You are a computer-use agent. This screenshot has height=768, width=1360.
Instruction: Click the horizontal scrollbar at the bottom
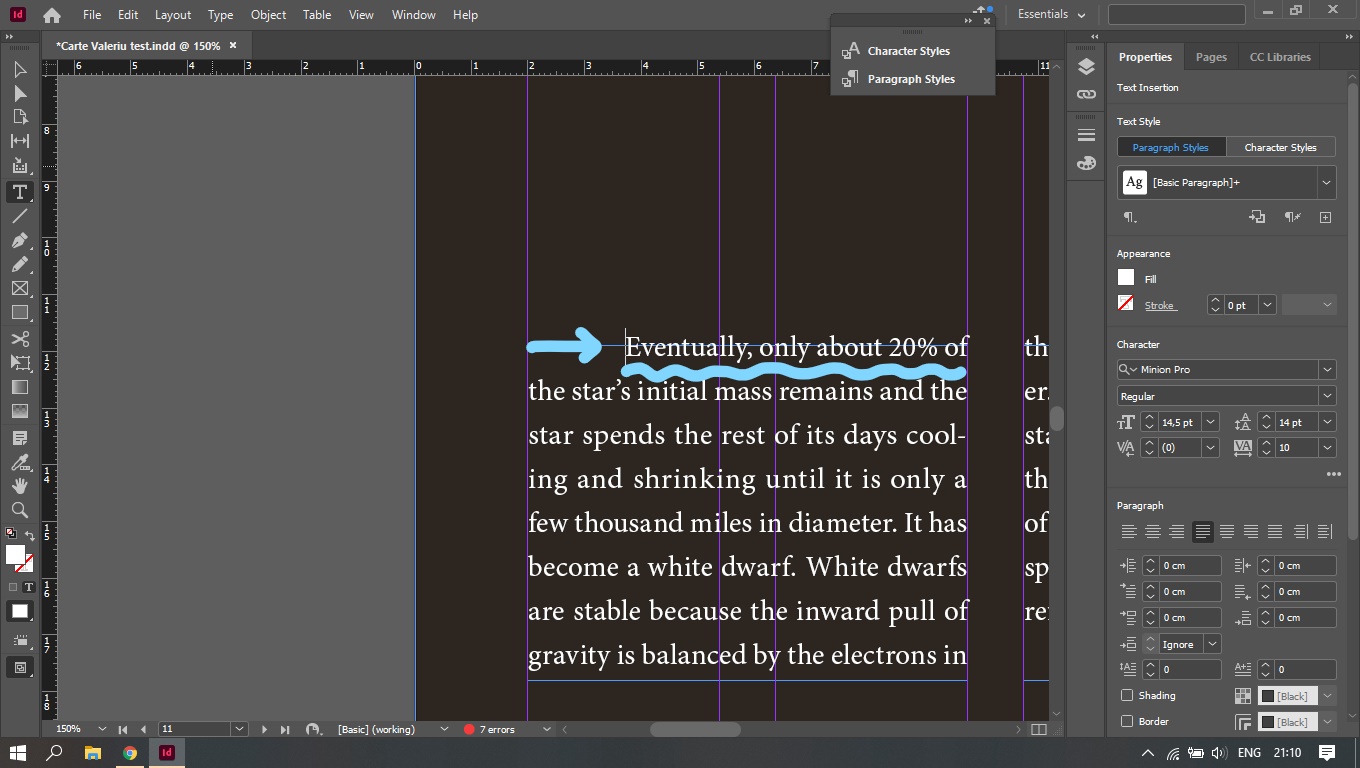[695, 729]
